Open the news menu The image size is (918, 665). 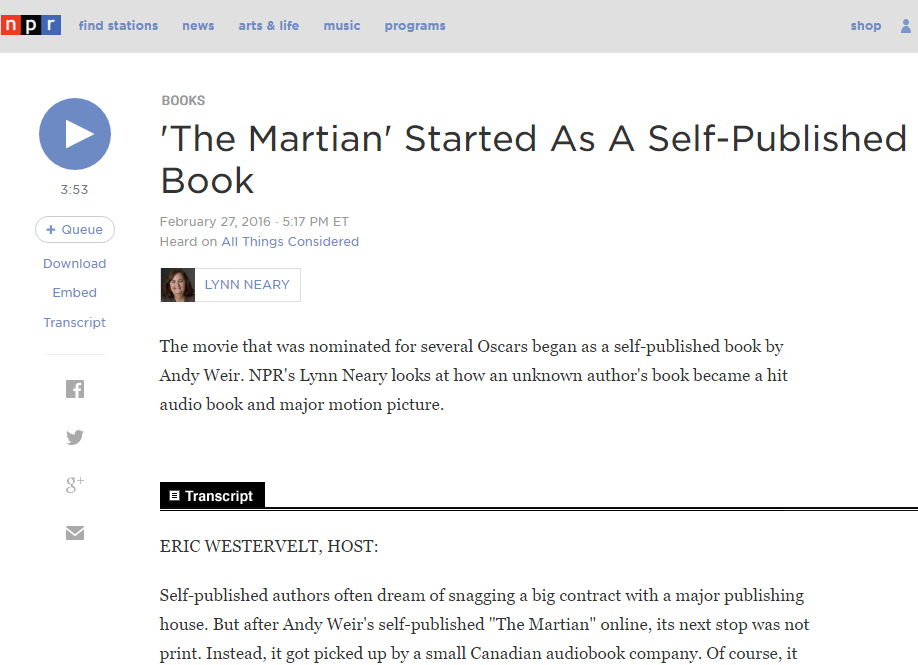(198, 26)
